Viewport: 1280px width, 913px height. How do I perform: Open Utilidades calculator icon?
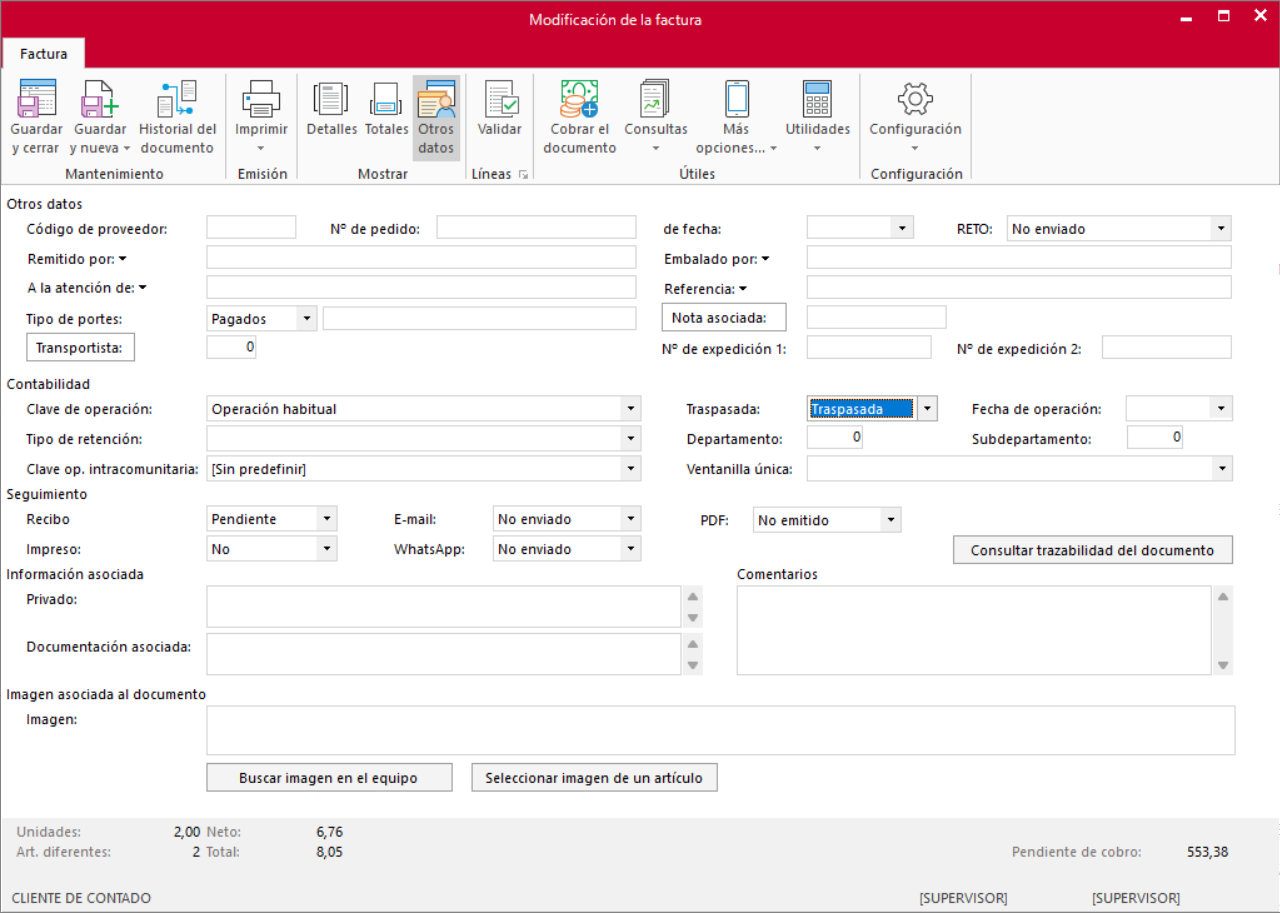(x=817, y=98)
